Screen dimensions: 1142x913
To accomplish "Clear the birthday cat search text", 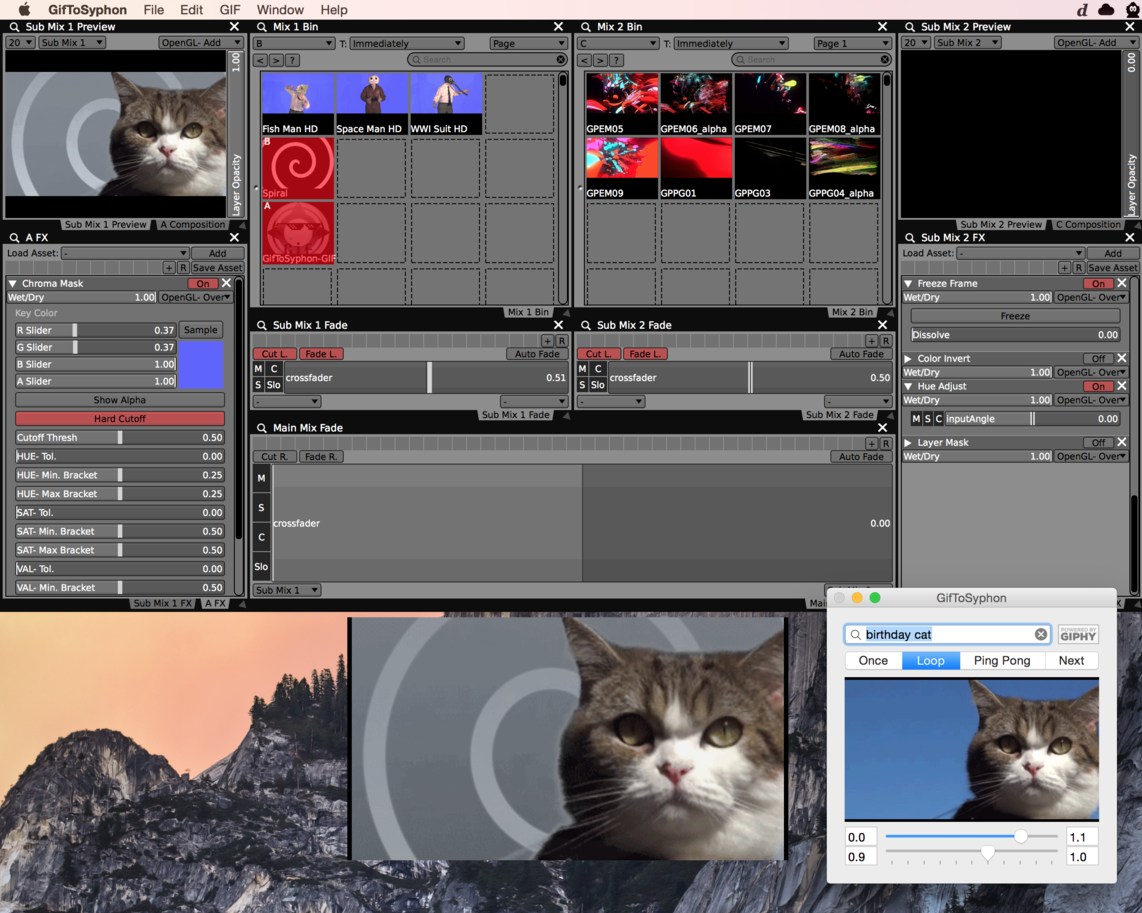I will coord(1041,634).
